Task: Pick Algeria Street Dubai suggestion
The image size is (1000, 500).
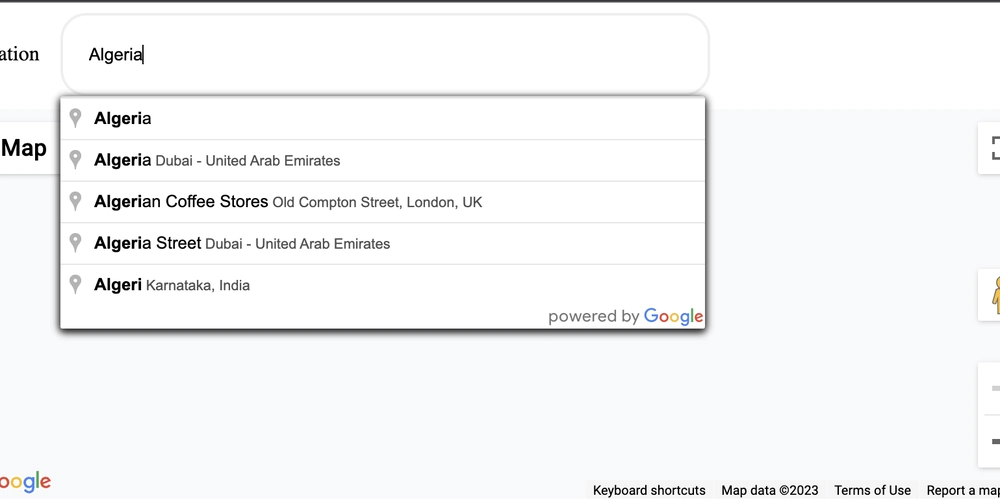Action: pyautogui.click(x=383, y=244)
